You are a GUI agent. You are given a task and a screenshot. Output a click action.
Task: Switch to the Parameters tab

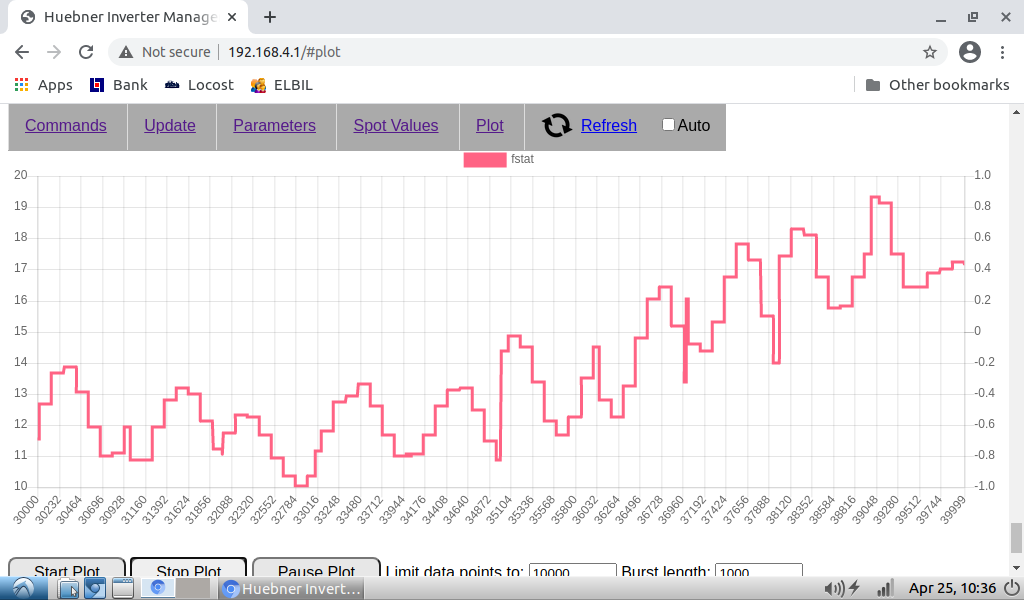click(x=274, y=126)
